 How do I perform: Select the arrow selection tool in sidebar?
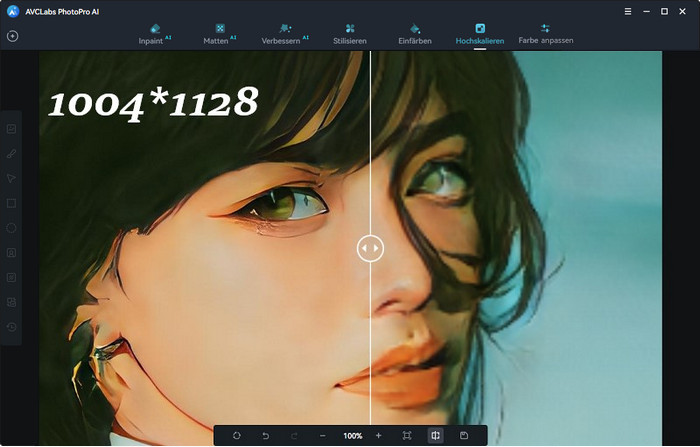[x=12, y=179]
